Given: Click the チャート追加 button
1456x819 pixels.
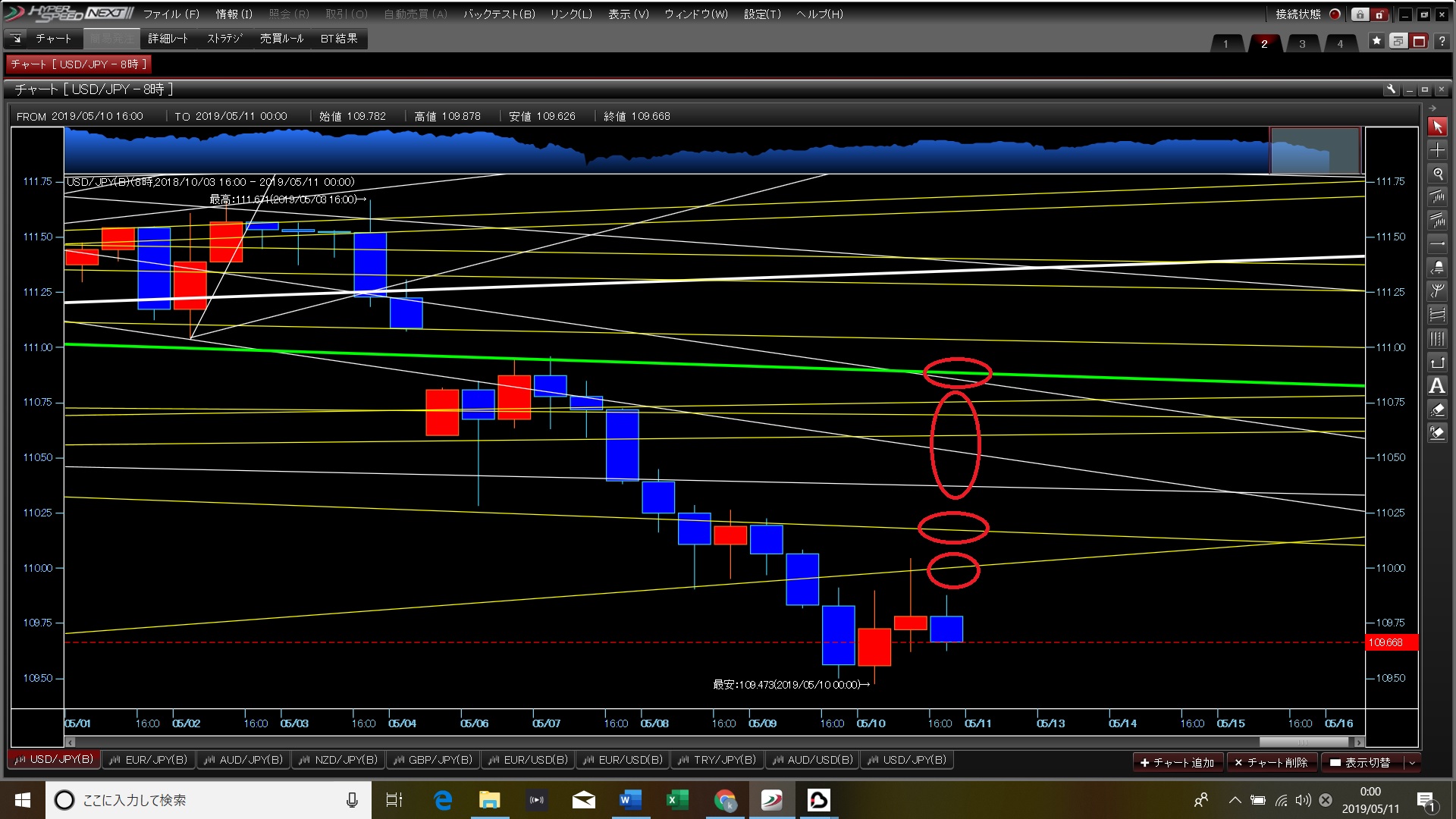Looking at the screenshot, I should coord(1176,762).
